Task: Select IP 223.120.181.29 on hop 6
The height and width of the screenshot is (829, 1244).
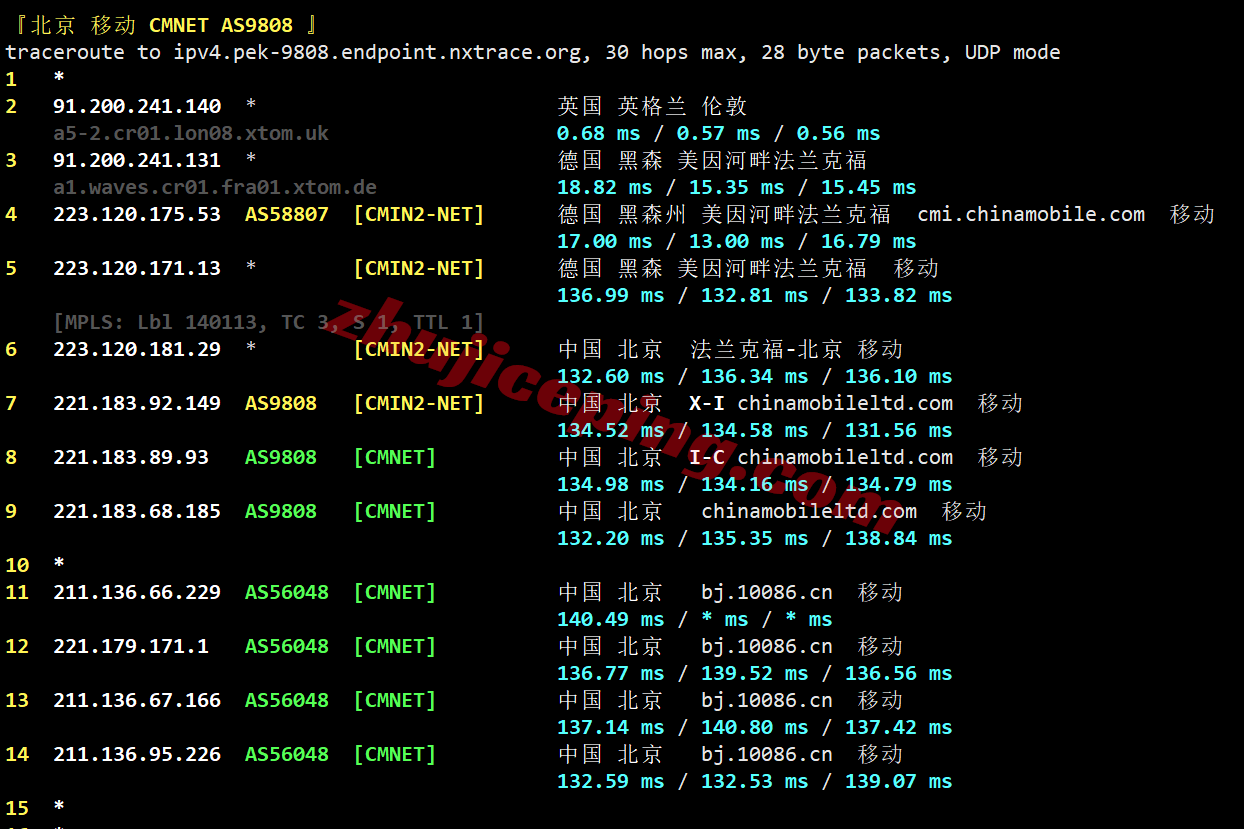Action: click(137, 349)
